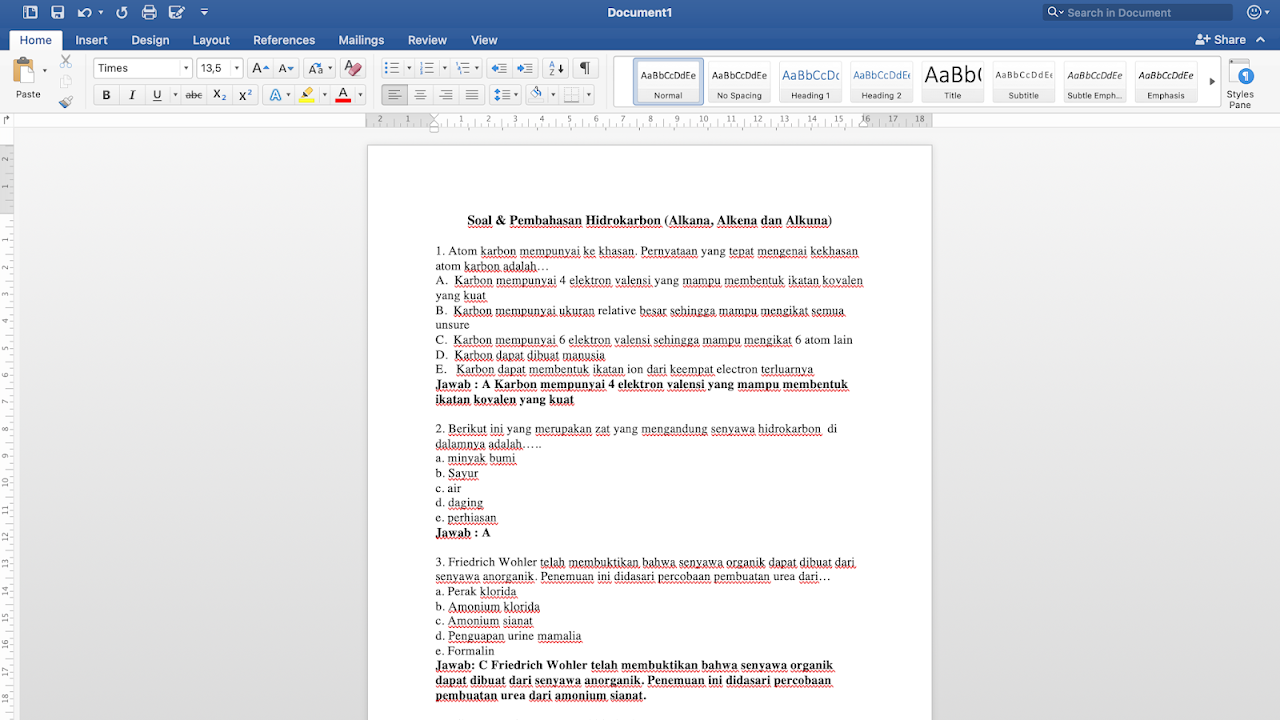
Task: Undo the last action
Action: [84, 12]
